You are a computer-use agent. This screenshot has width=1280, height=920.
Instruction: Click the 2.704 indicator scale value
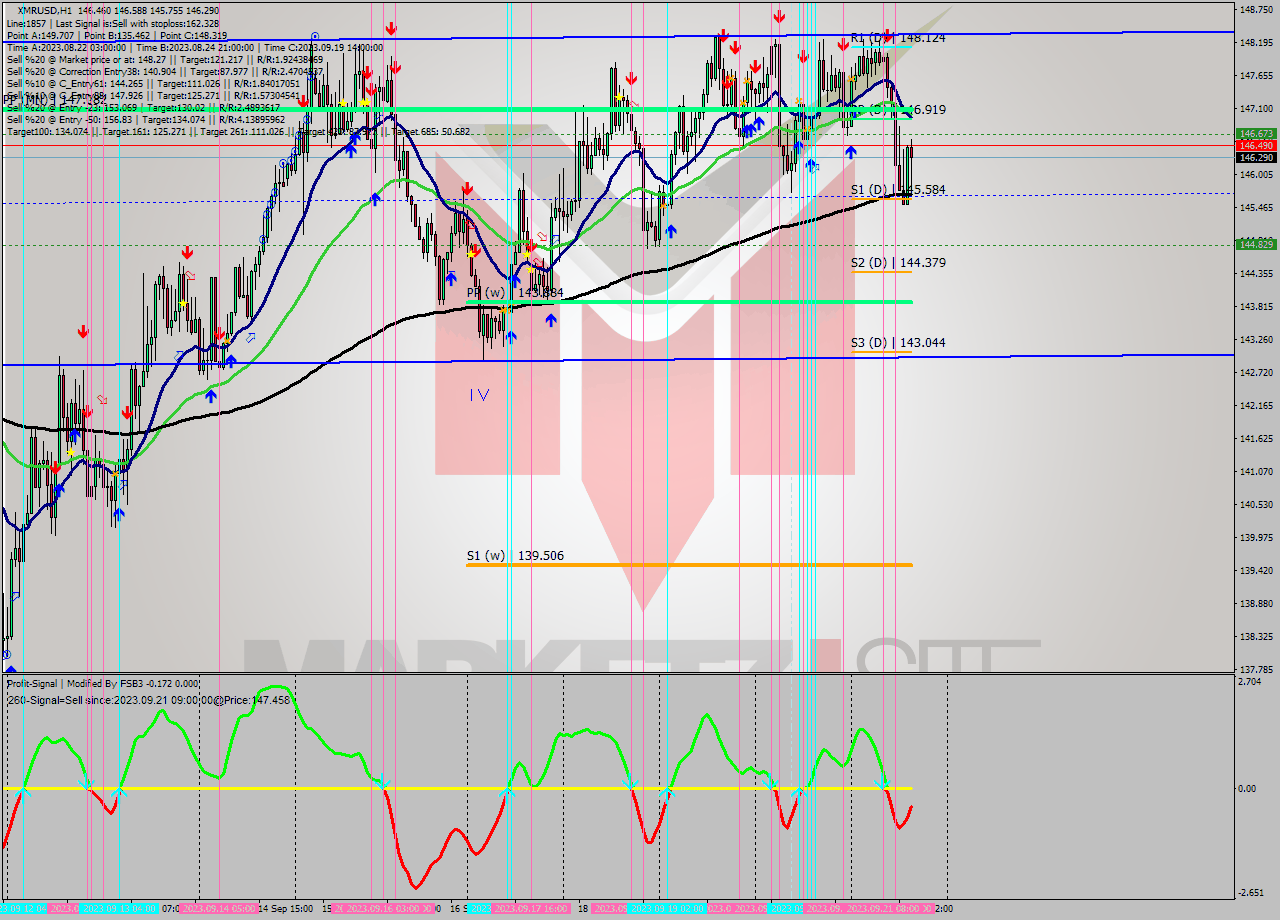coord(1250,681)
